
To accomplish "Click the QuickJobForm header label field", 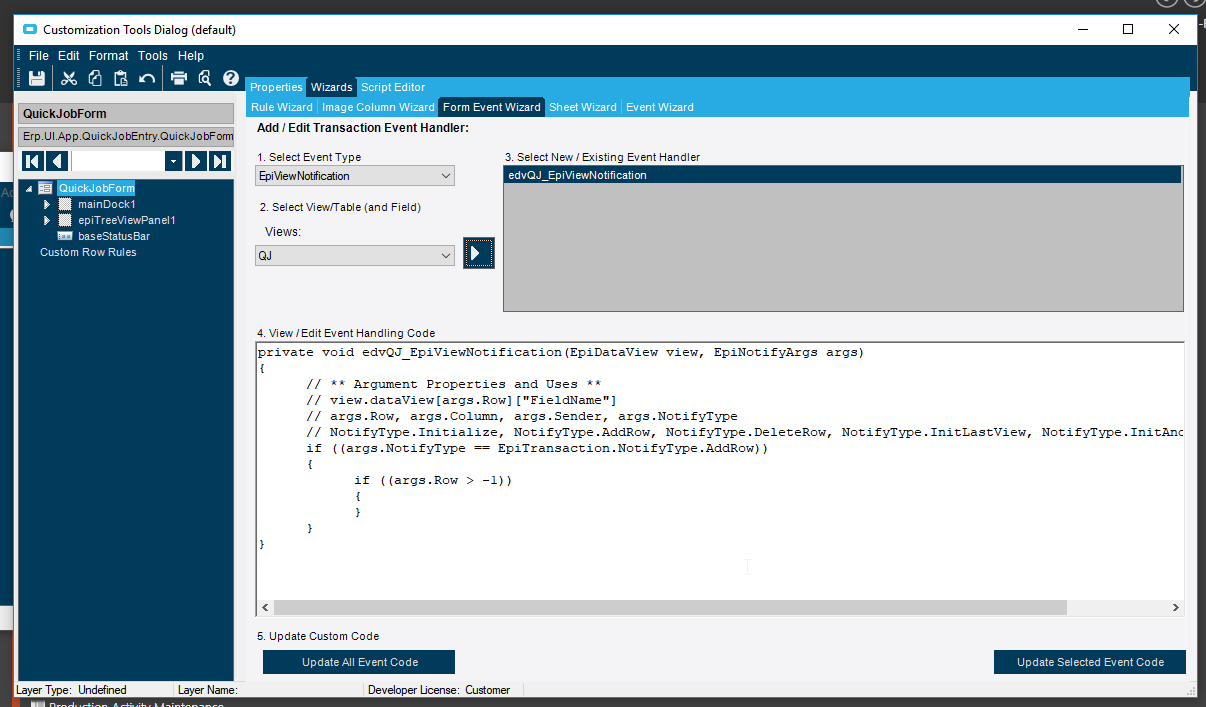I will pyautogui.click(x=126, y=114).
